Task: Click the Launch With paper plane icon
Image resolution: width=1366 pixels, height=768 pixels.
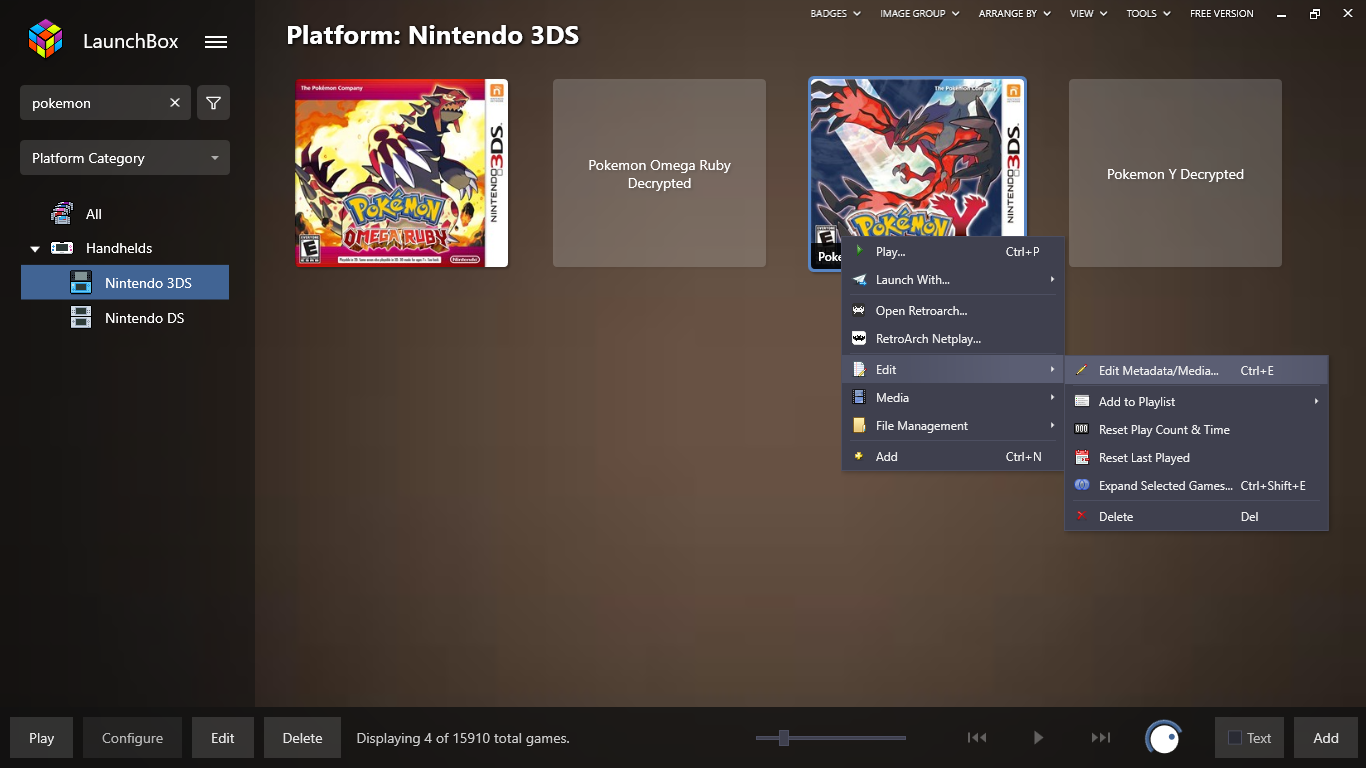Action: coord(859,280)
